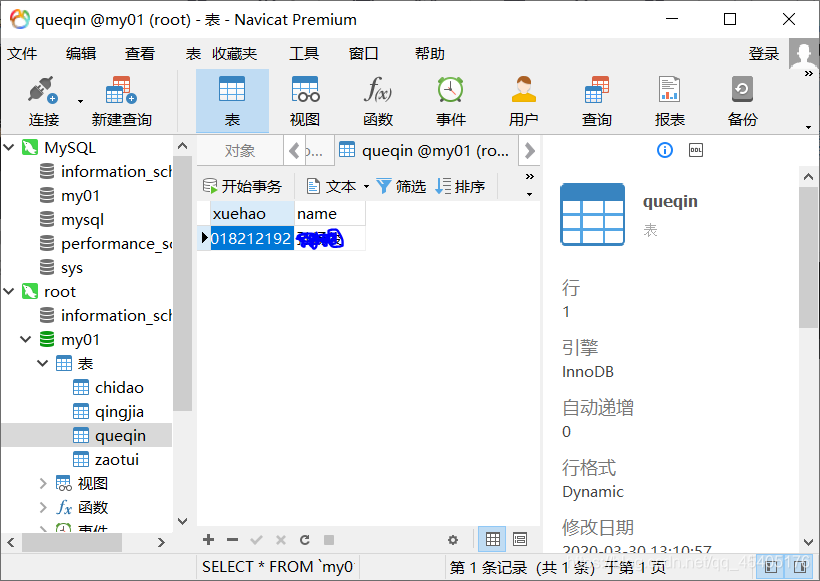
Task: Select the performance_schema database
Action: (x=106, y=244)
